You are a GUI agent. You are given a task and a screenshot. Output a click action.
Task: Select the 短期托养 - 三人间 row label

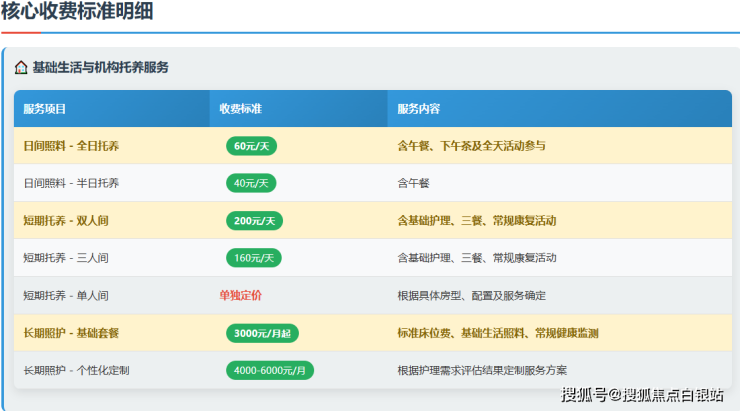(66, 258)
